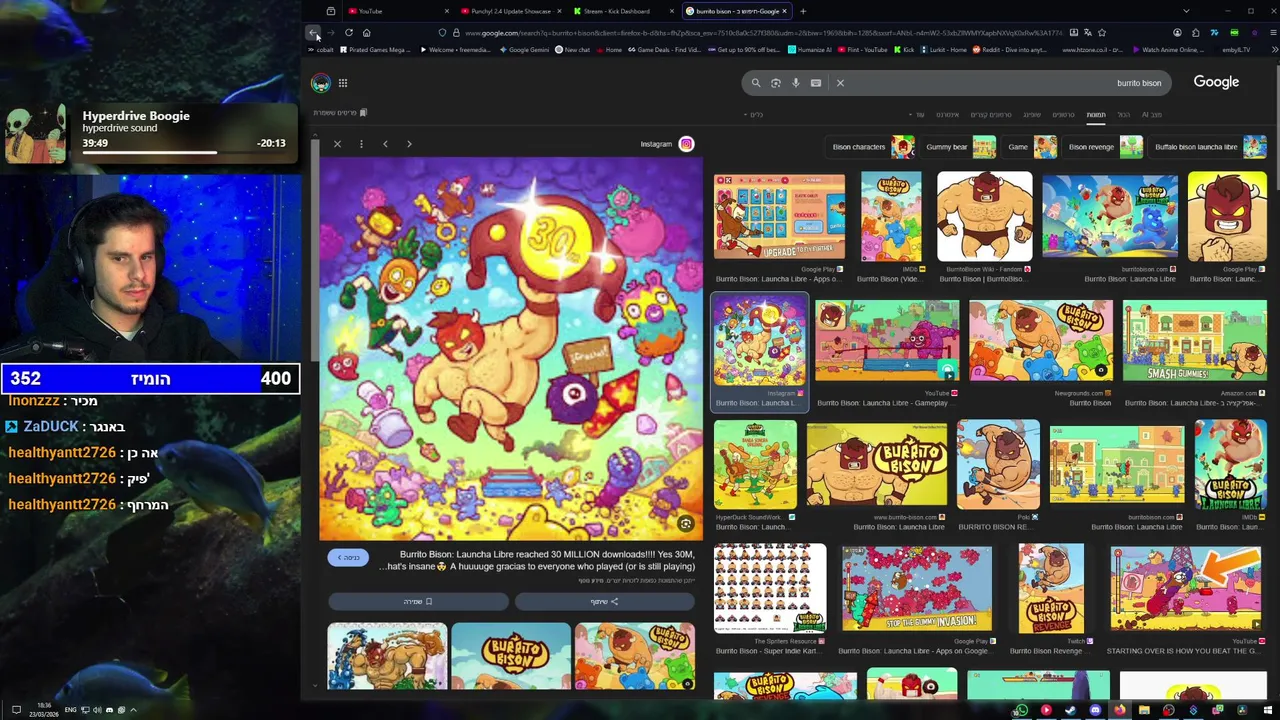The image size is (1280, 720).
Task: Open the Burrito Bison Fandom wiki thumbnail
Action: tap(985, 217)
